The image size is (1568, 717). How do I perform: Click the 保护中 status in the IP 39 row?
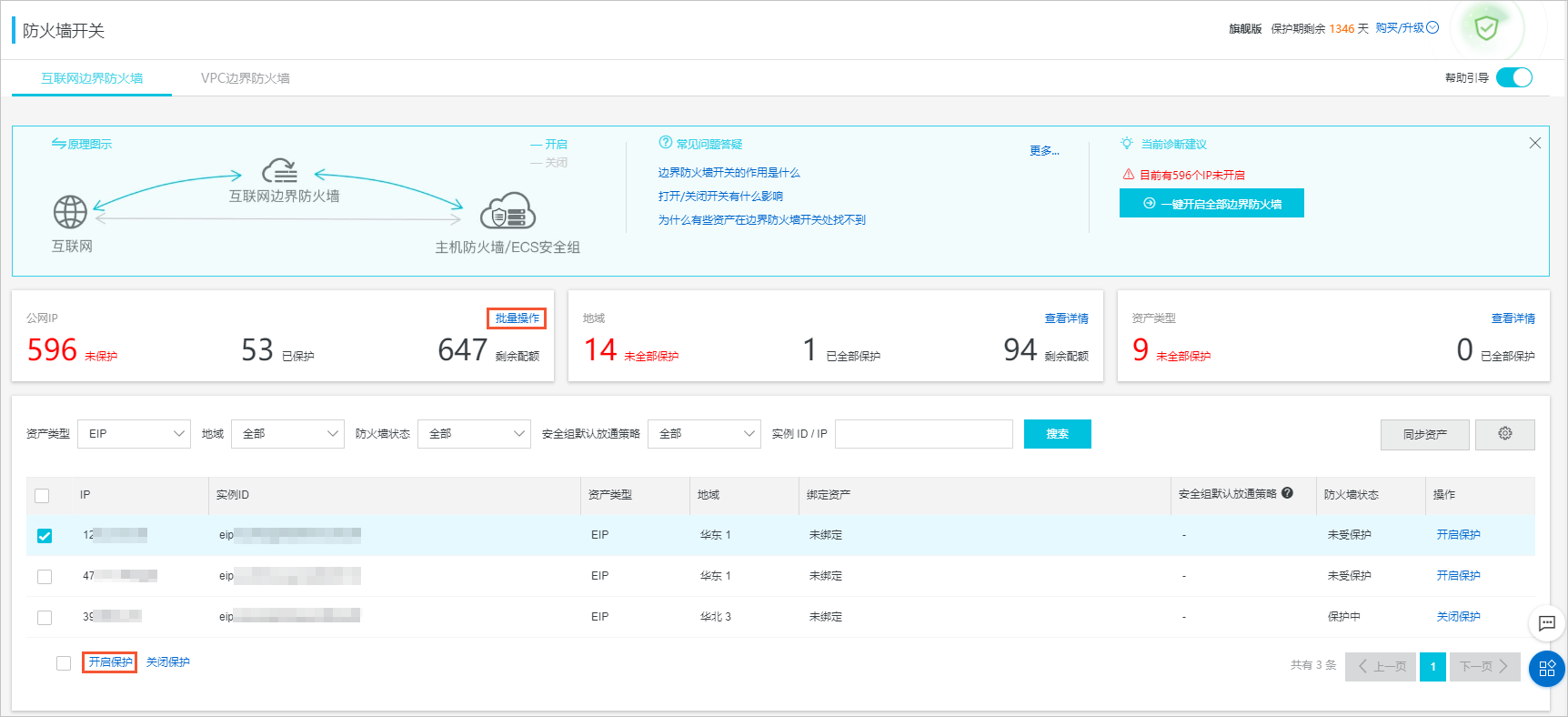click(x=1343, y=617)
